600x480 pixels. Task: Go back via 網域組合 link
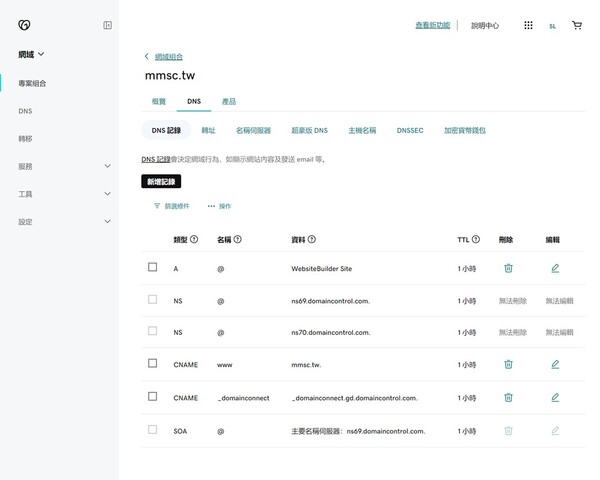tap(169, 57)
